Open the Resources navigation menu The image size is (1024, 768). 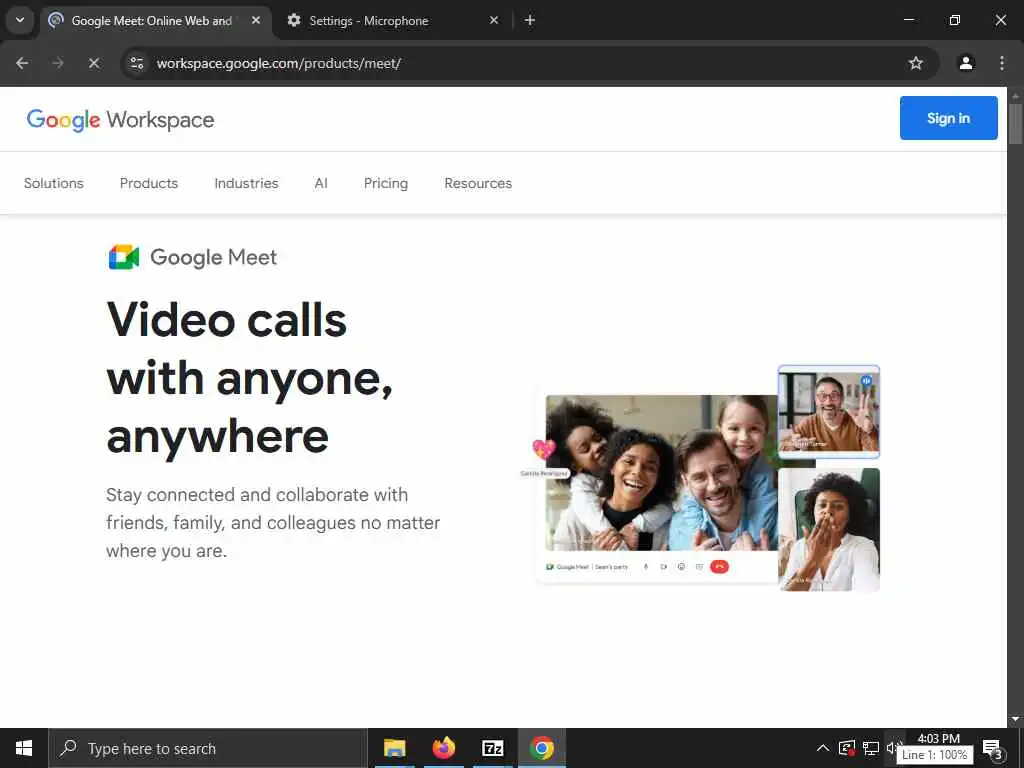478,184
